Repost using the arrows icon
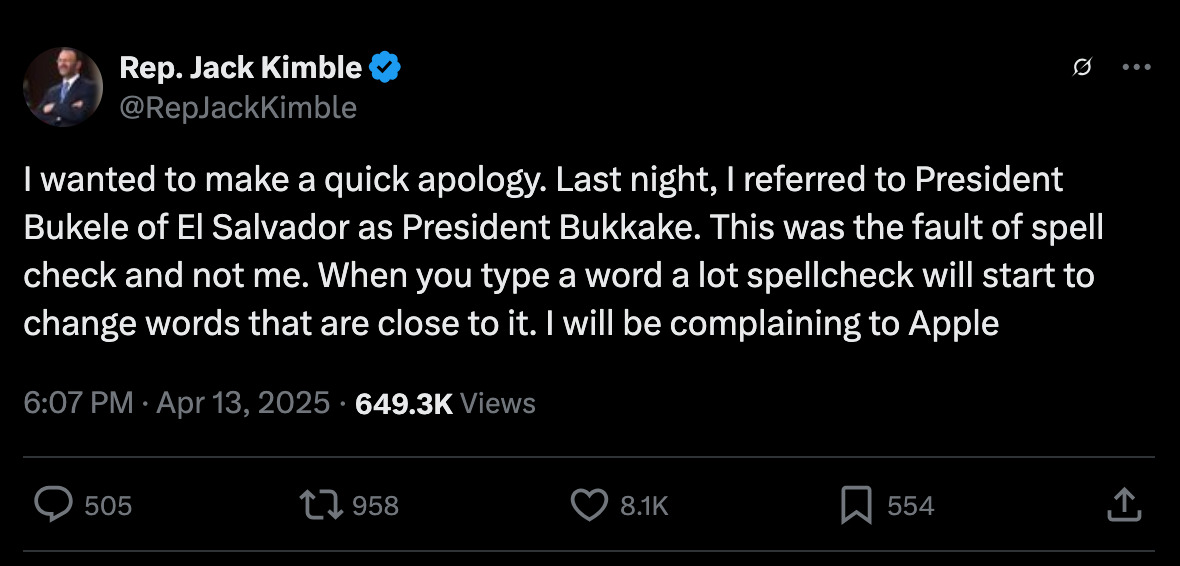Screen dimensions: 1180x566 coord(322,505)
